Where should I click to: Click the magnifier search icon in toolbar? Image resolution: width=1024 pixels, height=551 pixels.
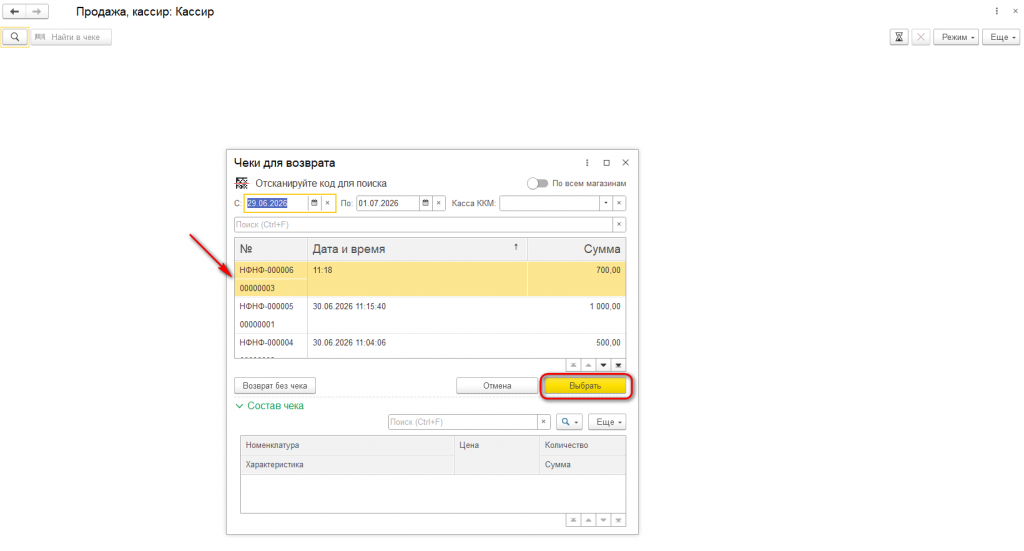pos(15,37)
